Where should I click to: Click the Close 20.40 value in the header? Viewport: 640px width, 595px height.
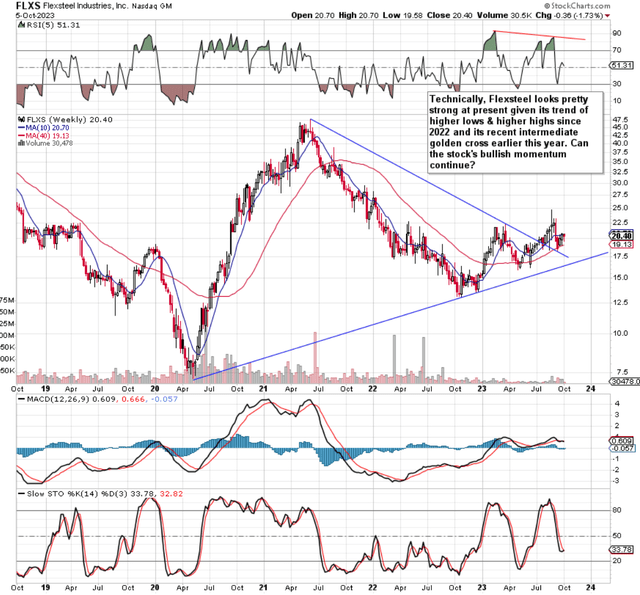click(449, 16)
